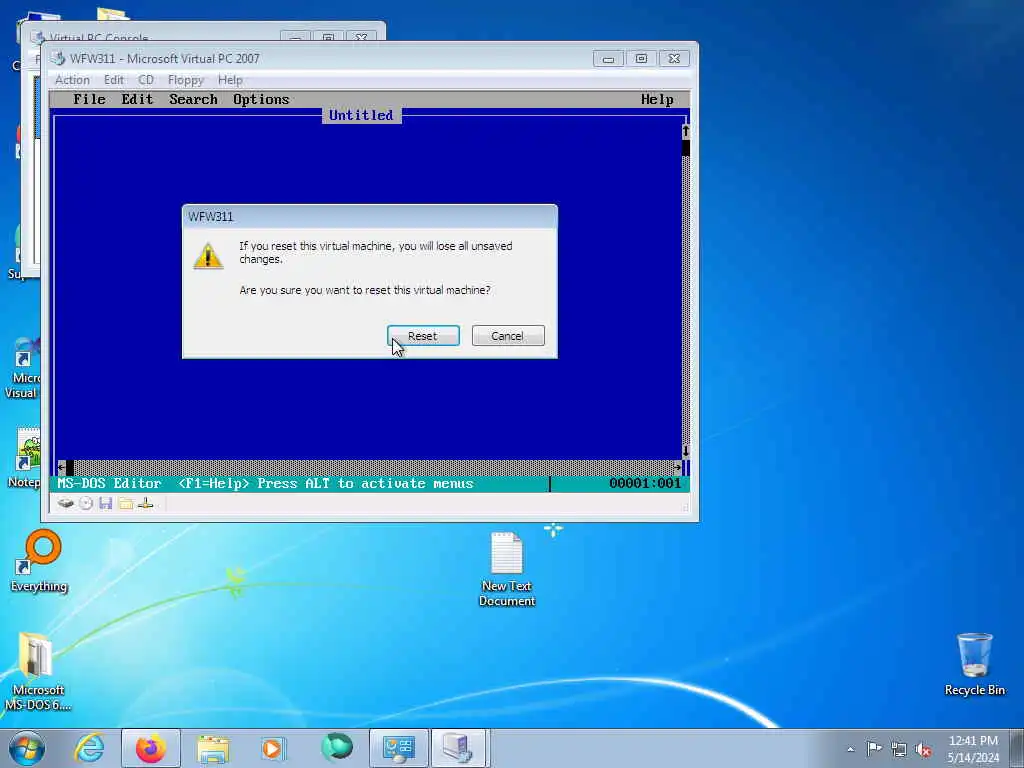Click the CD drive status icon

pos(86,504)
